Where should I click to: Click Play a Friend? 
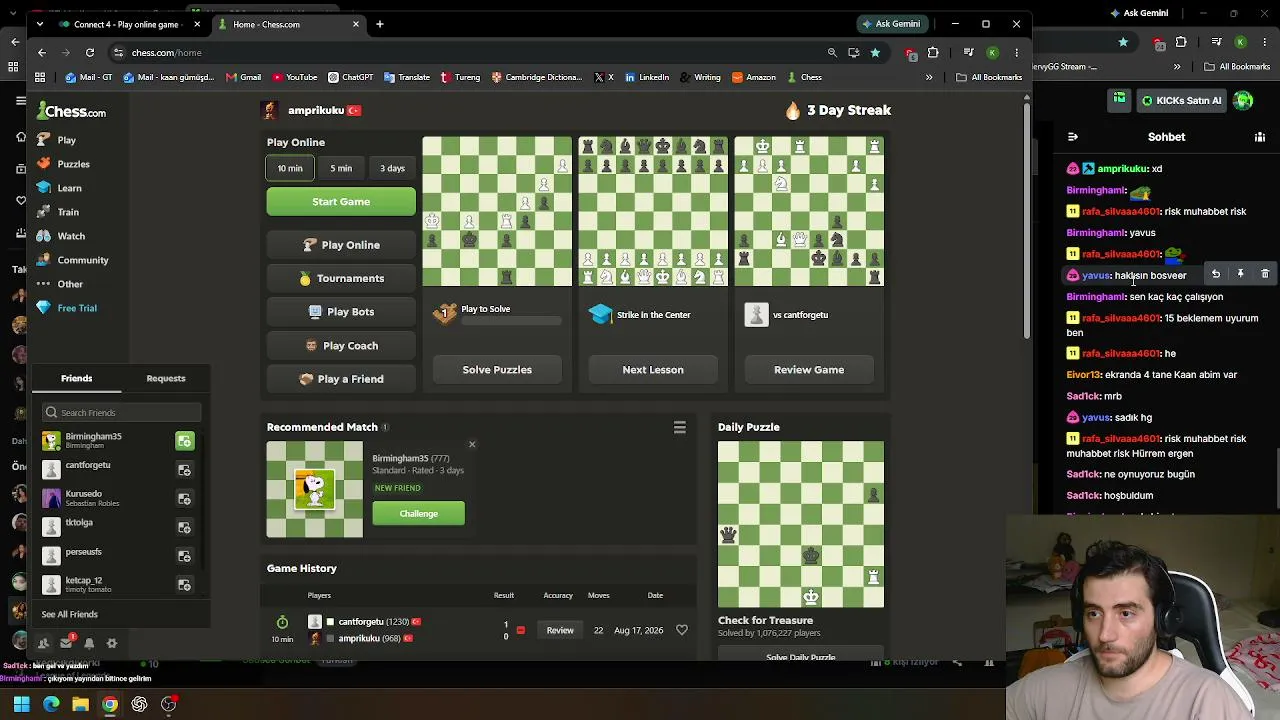tap(341, 379)
